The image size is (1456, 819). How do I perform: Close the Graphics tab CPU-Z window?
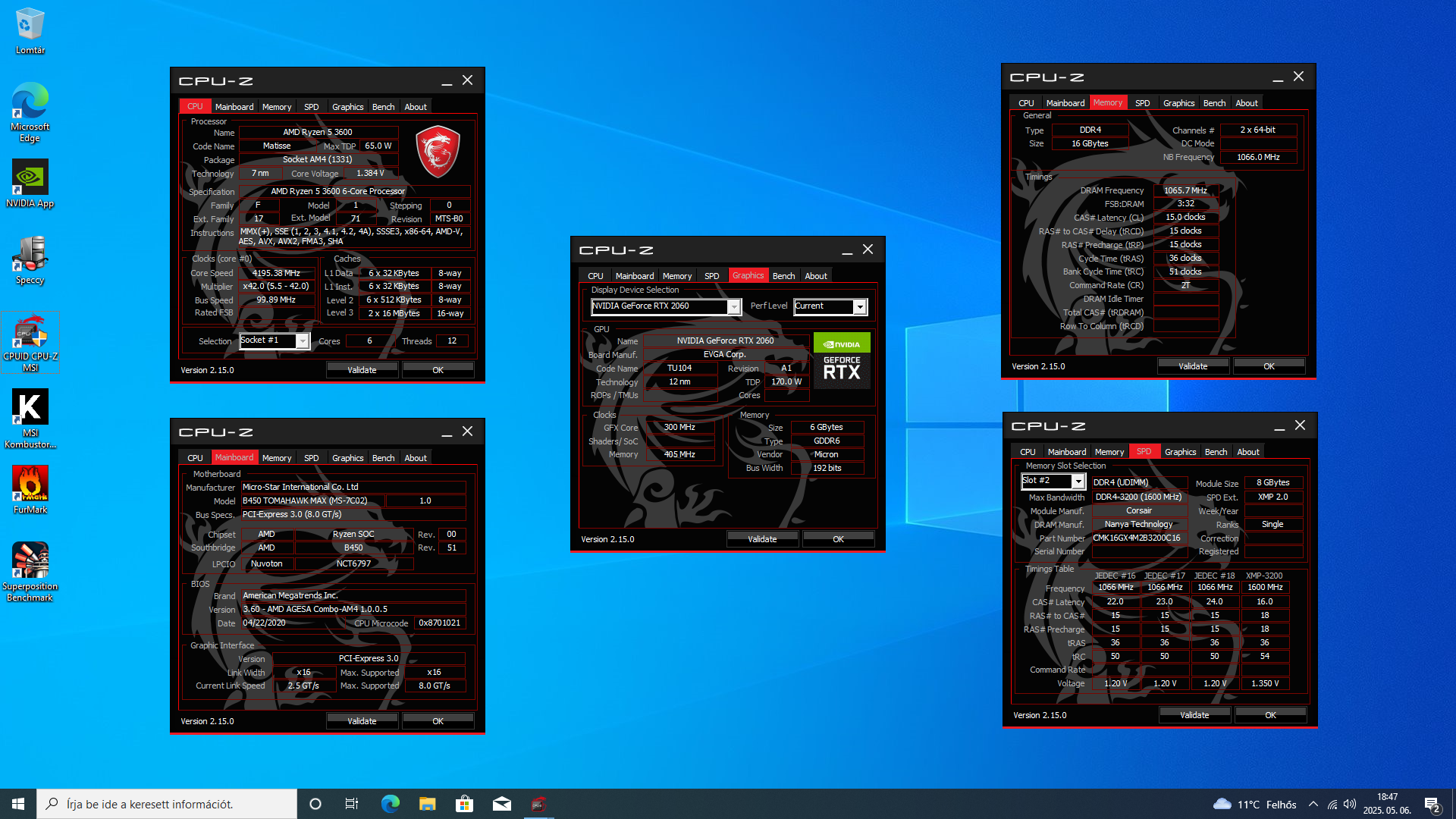coord(868,249)
